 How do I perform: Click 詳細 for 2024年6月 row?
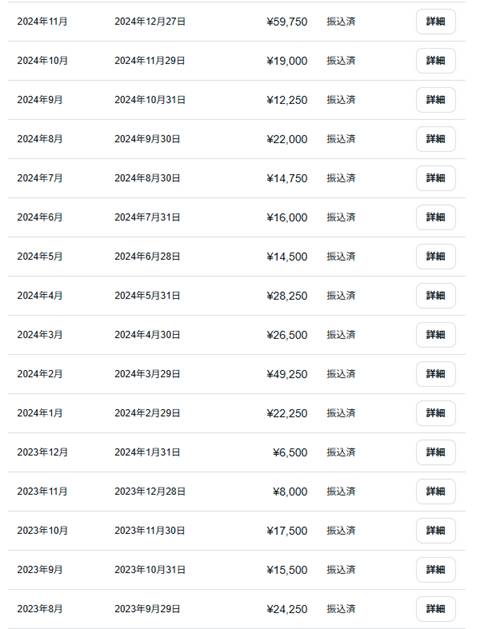(435, 217)
